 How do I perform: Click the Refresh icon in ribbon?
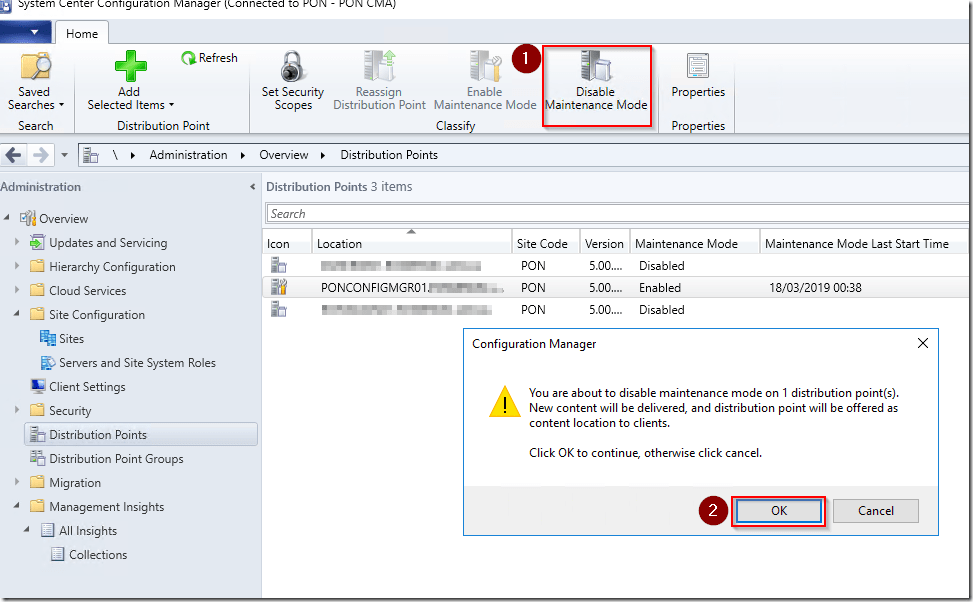(x=188, y=58)
